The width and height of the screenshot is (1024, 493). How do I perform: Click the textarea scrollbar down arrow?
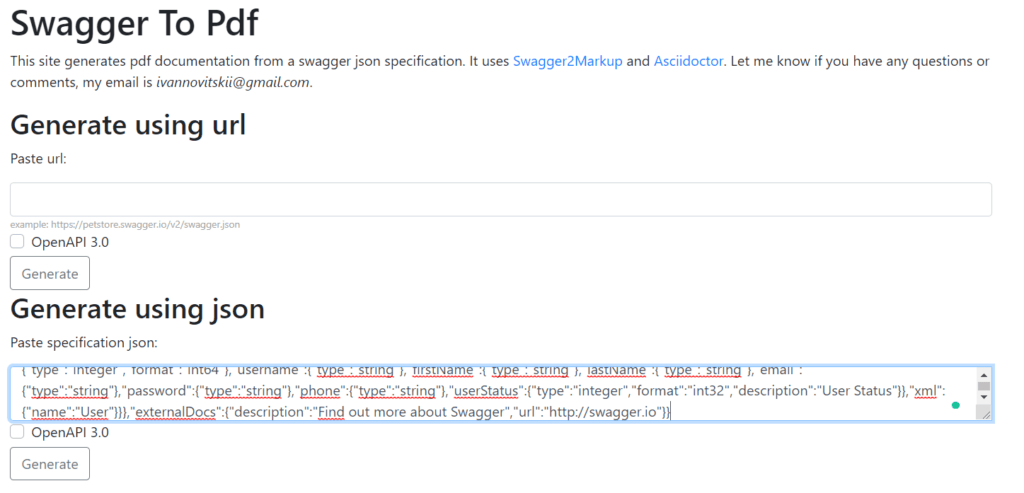tap(984, 398)
